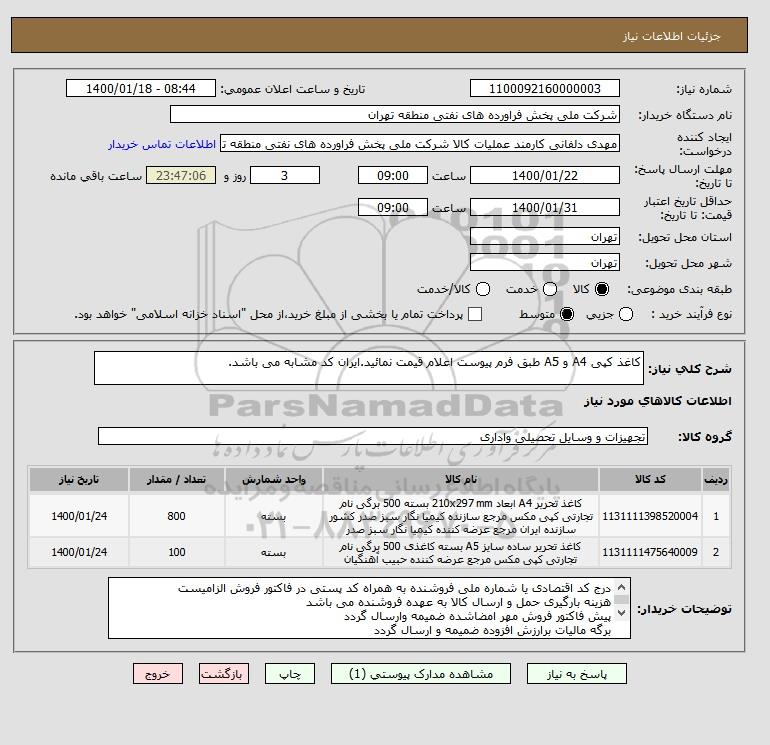Click the شماره نیاز number field

coord(545,88)
